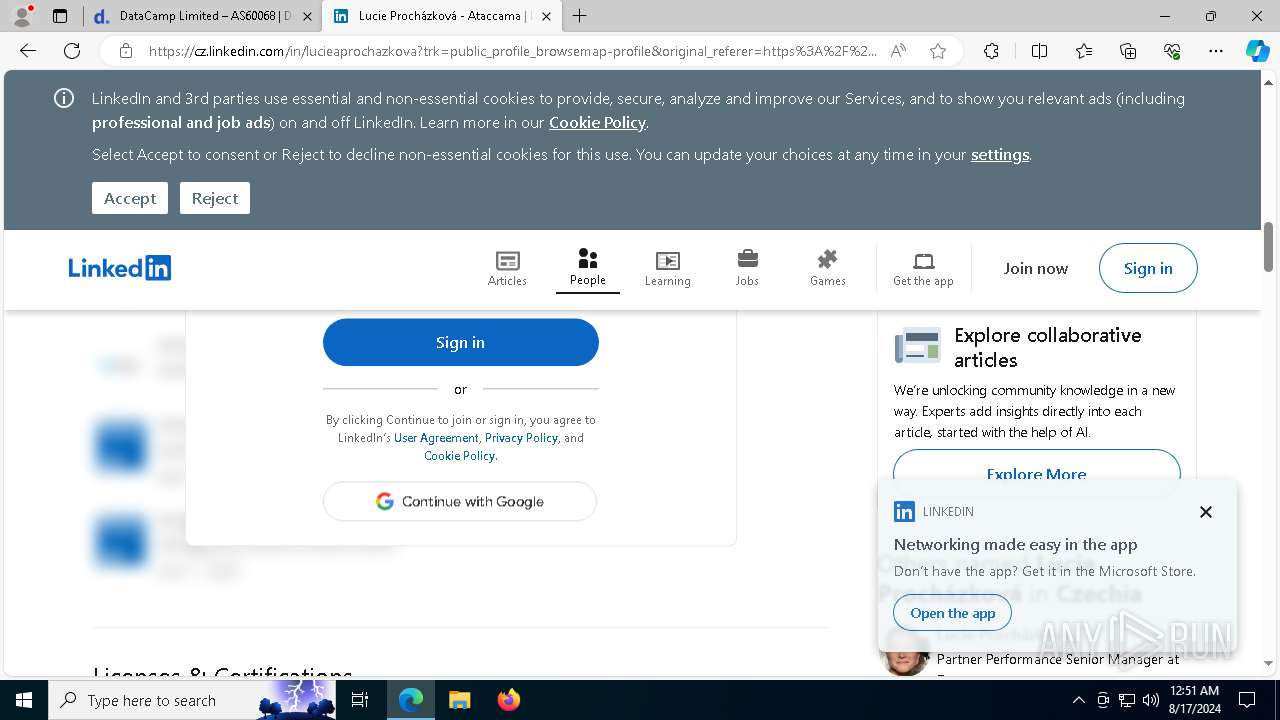Add this page to favorites star

938,51
